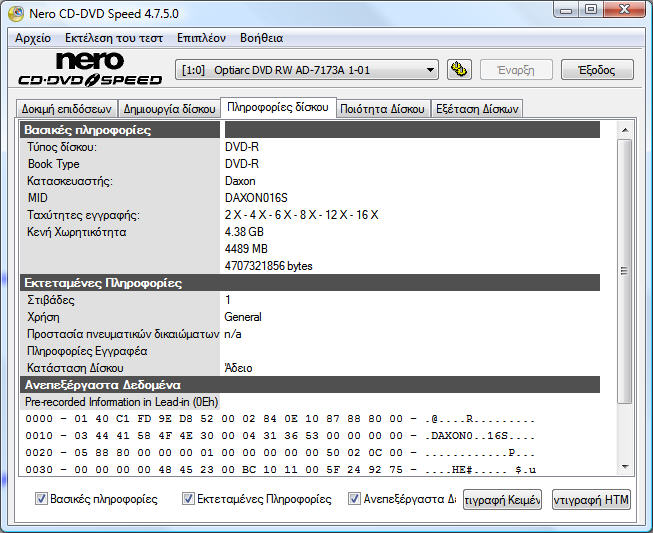Close the Nero CD-DVD Speed window
The image size is (653, 533).
pyautogui.click(x=624, y=10)
